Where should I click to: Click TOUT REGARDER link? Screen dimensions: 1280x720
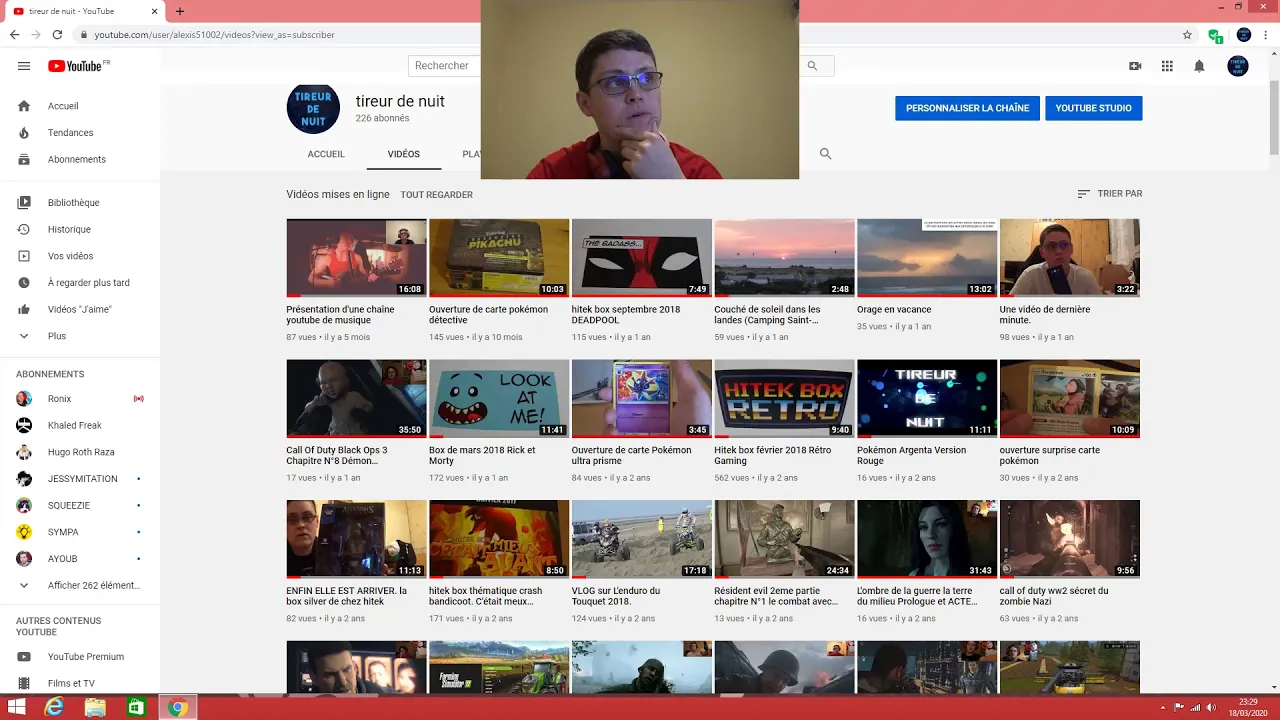click(436, 195)
